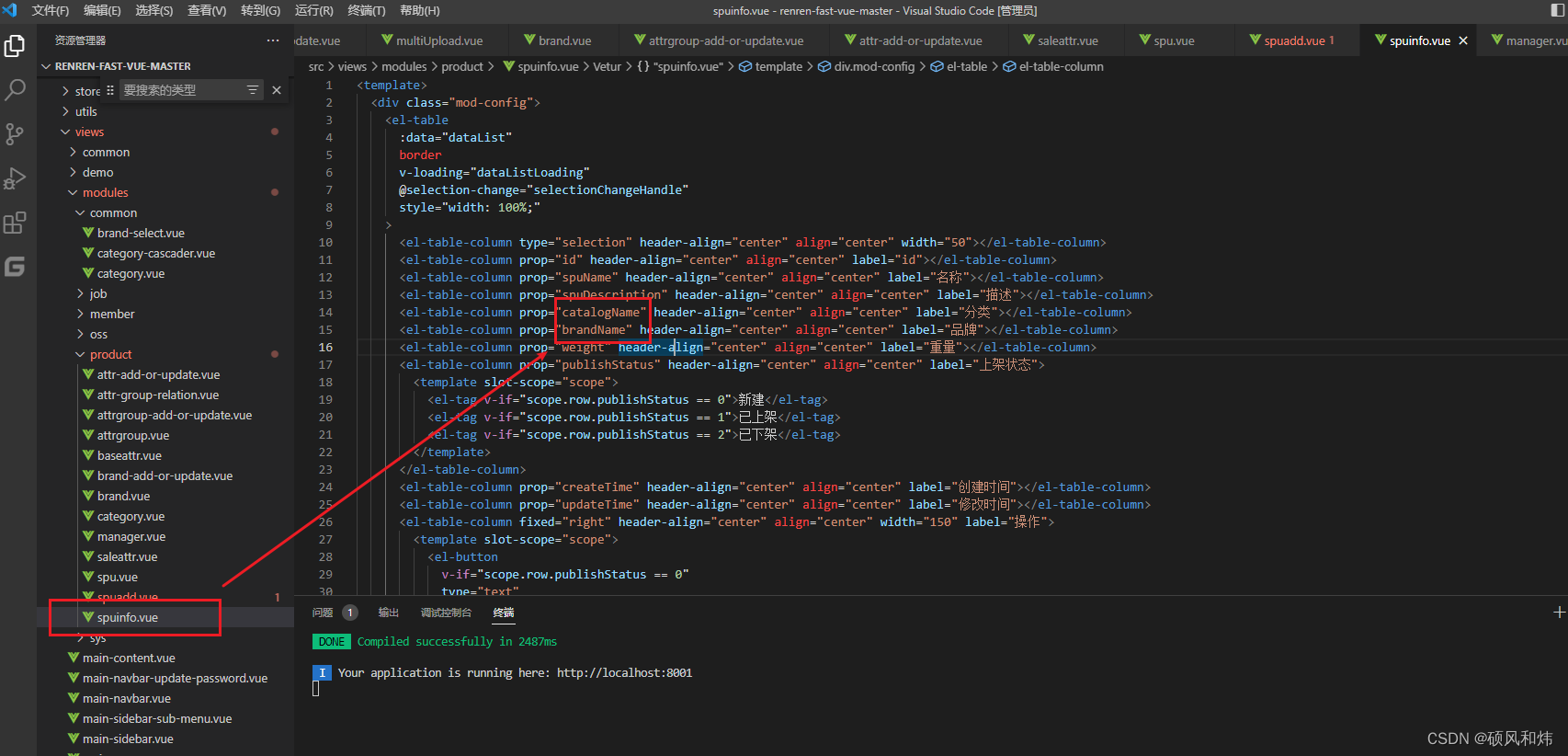Viewport: 1568px width, 756px height.
Task: Open the 调试控制台 debug console tab
Action: click(446, 613)
